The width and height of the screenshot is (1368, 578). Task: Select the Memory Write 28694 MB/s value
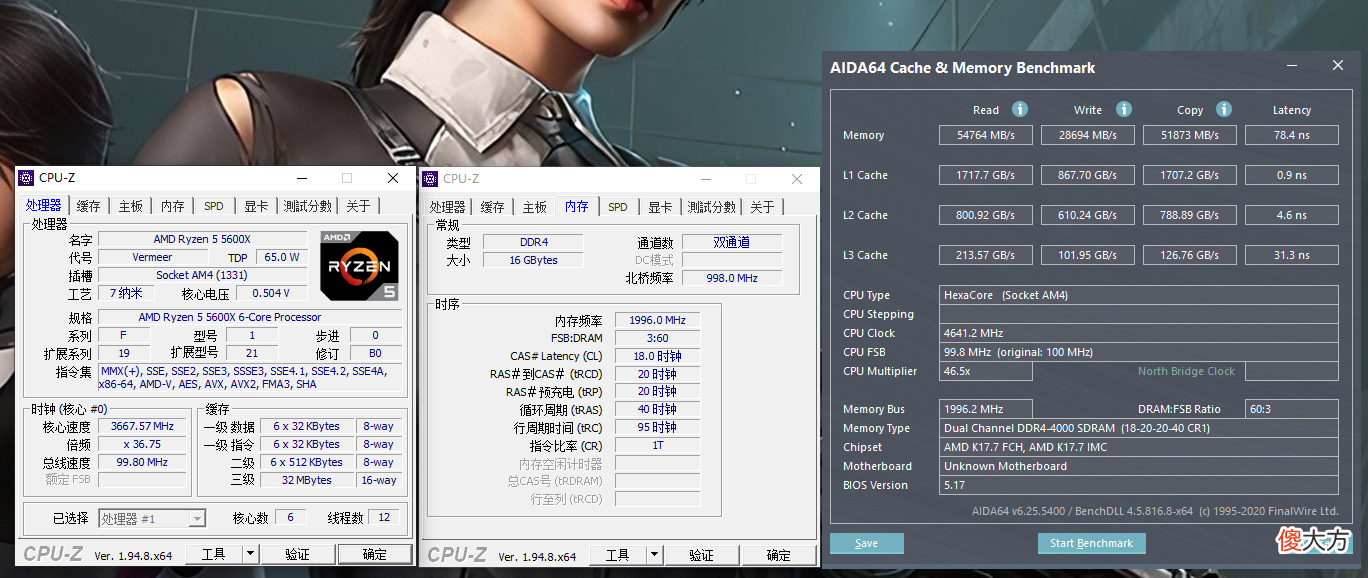point(1088,135)
